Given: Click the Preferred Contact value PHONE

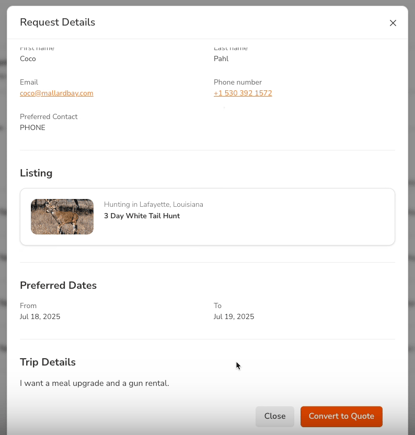Looking at the screenshot, I should pyautogui.click(x=32, y=128).
